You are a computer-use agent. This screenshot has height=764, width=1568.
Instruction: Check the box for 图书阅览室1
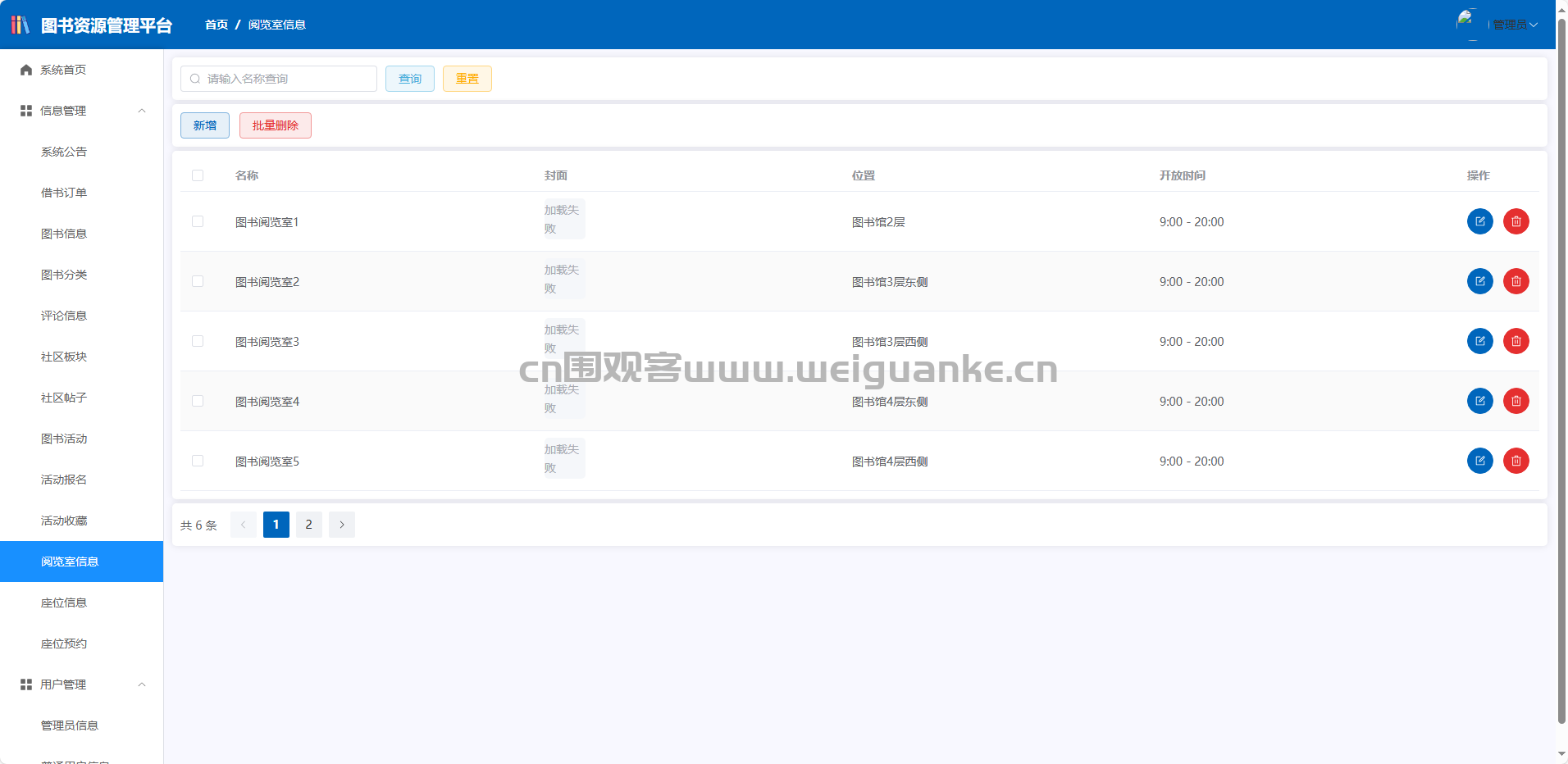pos(198,221)
